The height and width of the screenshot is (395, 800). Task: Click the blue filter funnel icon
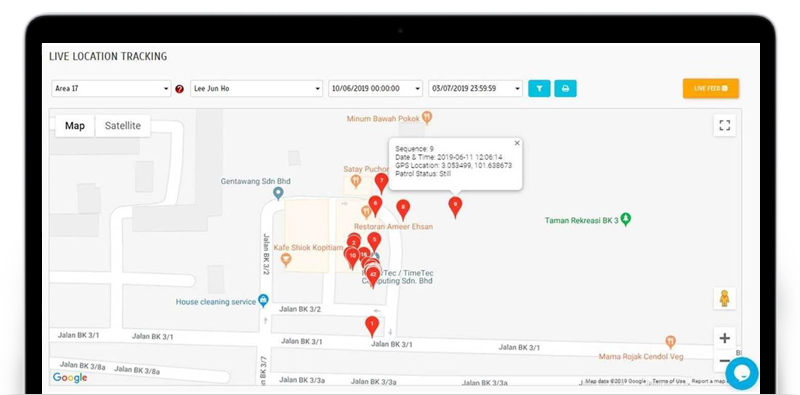tap(539, 88)
